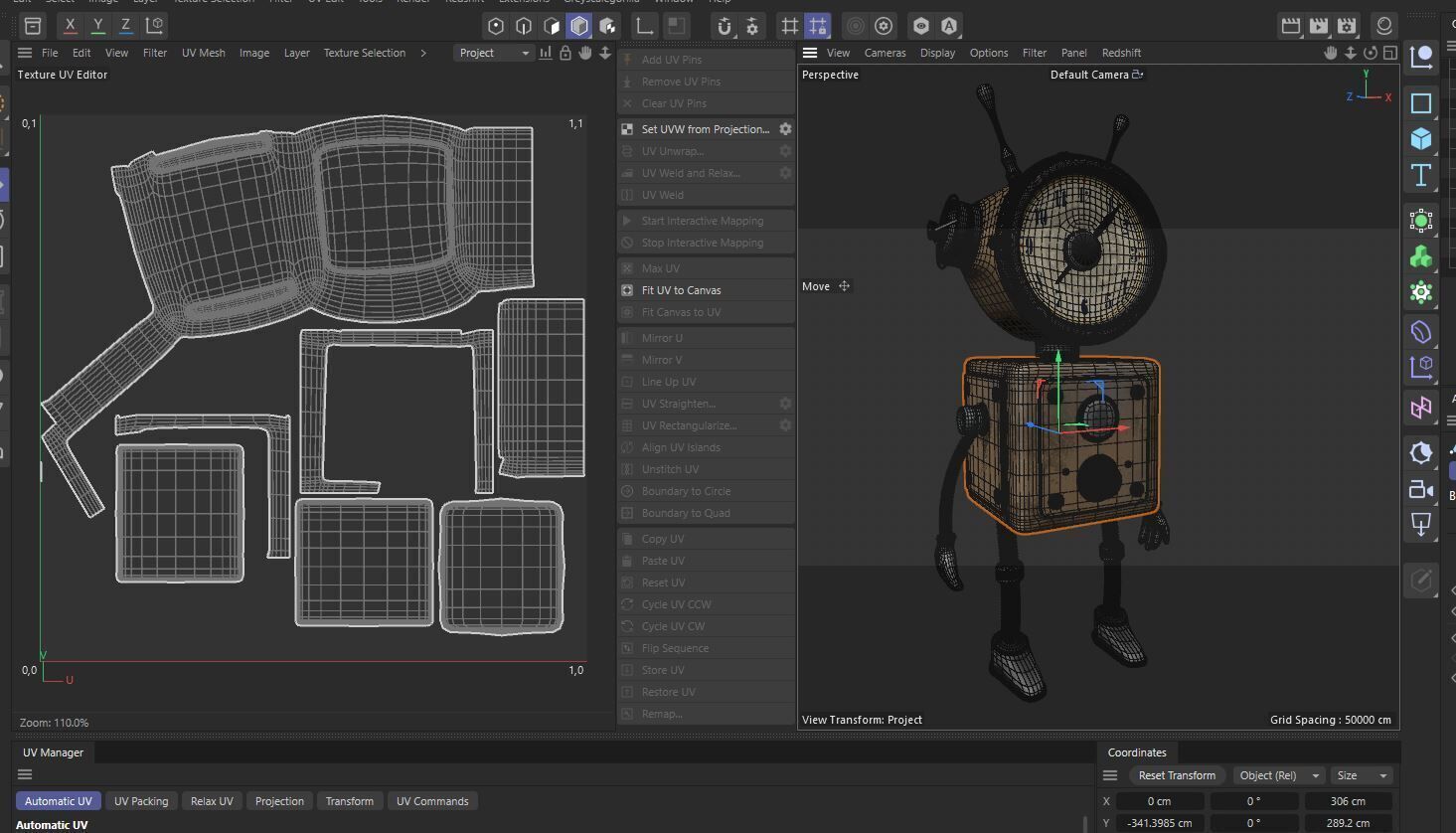Screen dimensions: 1456x833
Task: Open Cameras menu in viewport
Action: pyautogui.click(x=885, y=53)
